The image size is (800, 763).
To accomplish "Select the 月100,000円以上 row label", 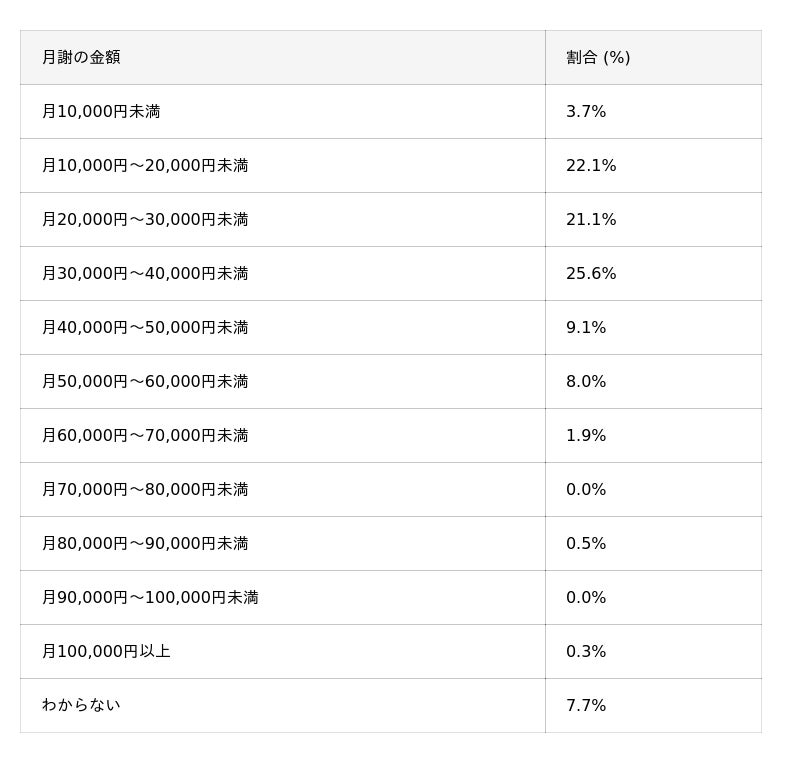I will tap(106, 651).
